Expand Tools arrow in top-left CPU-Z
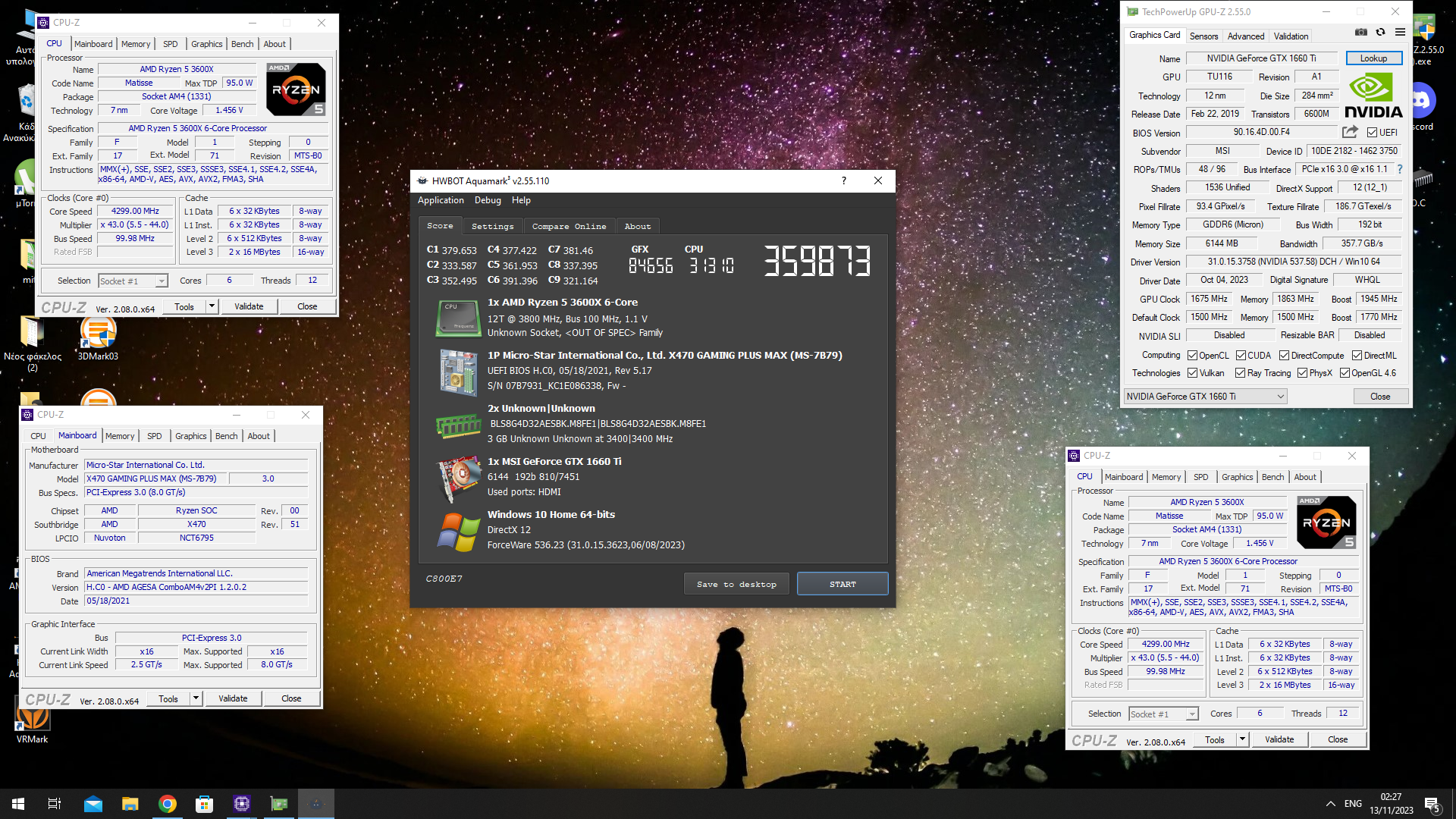The height and width of the screenshot is (819, 1456). click(212, 306)
